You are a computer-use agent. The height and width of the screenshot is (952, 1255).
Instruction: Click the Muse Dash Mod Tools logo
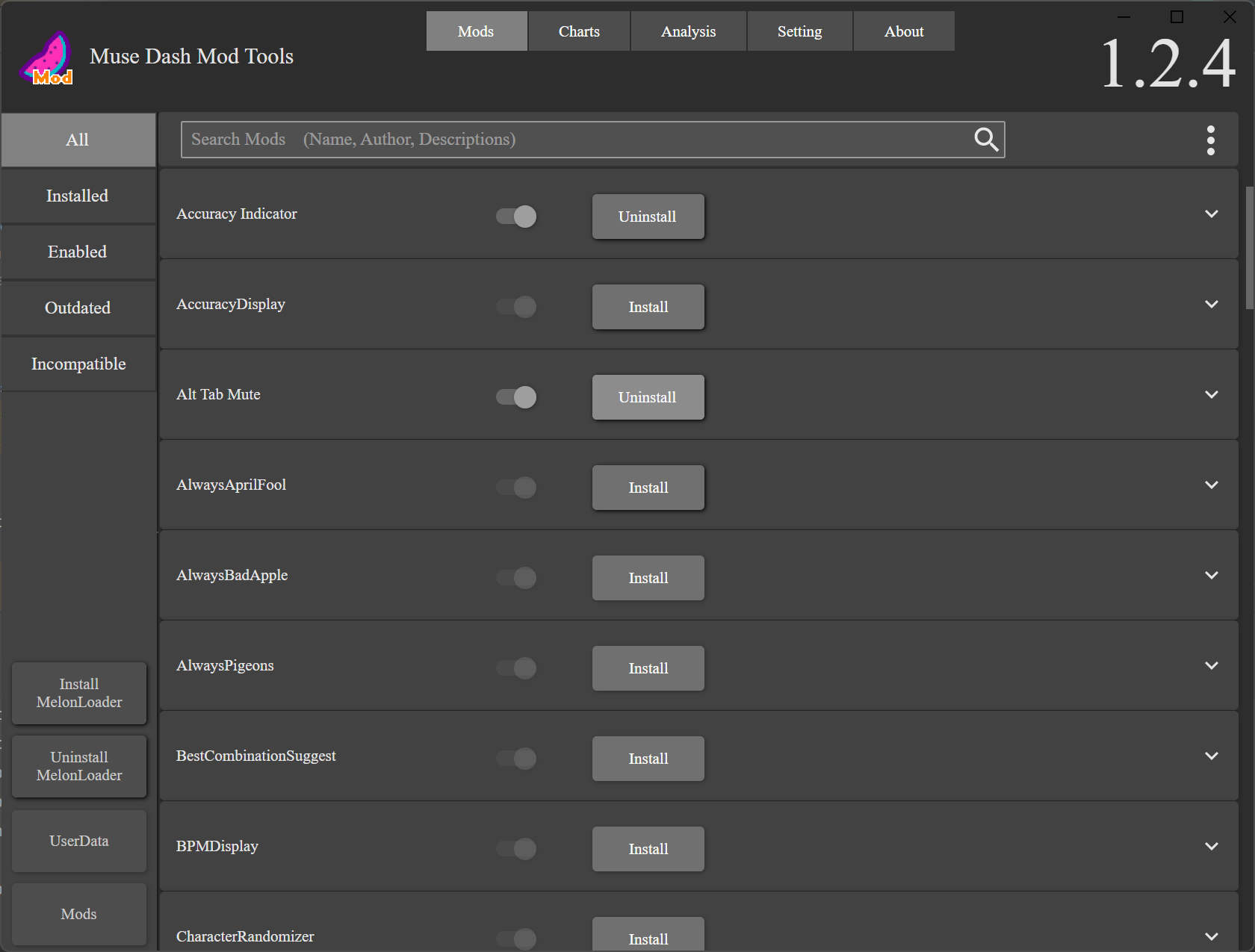point(46,58)
